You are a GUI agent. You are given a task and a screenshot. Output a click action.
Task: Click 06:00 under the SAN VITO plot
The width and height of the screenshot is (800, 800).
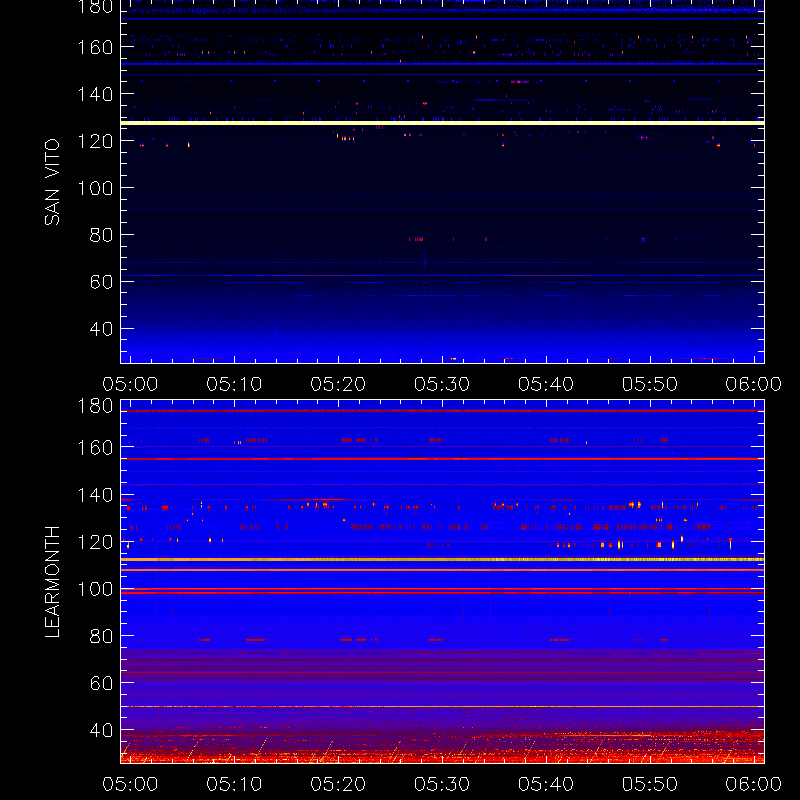(x=754, y=384)
